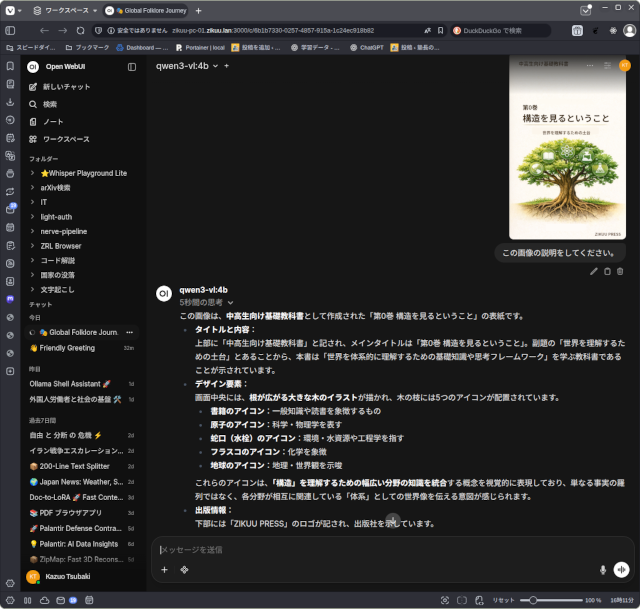Open the integrations icon beside the plus button
The width and height of the screenshot is (640, 609).
pyautogui.click(x=184, y=570)
